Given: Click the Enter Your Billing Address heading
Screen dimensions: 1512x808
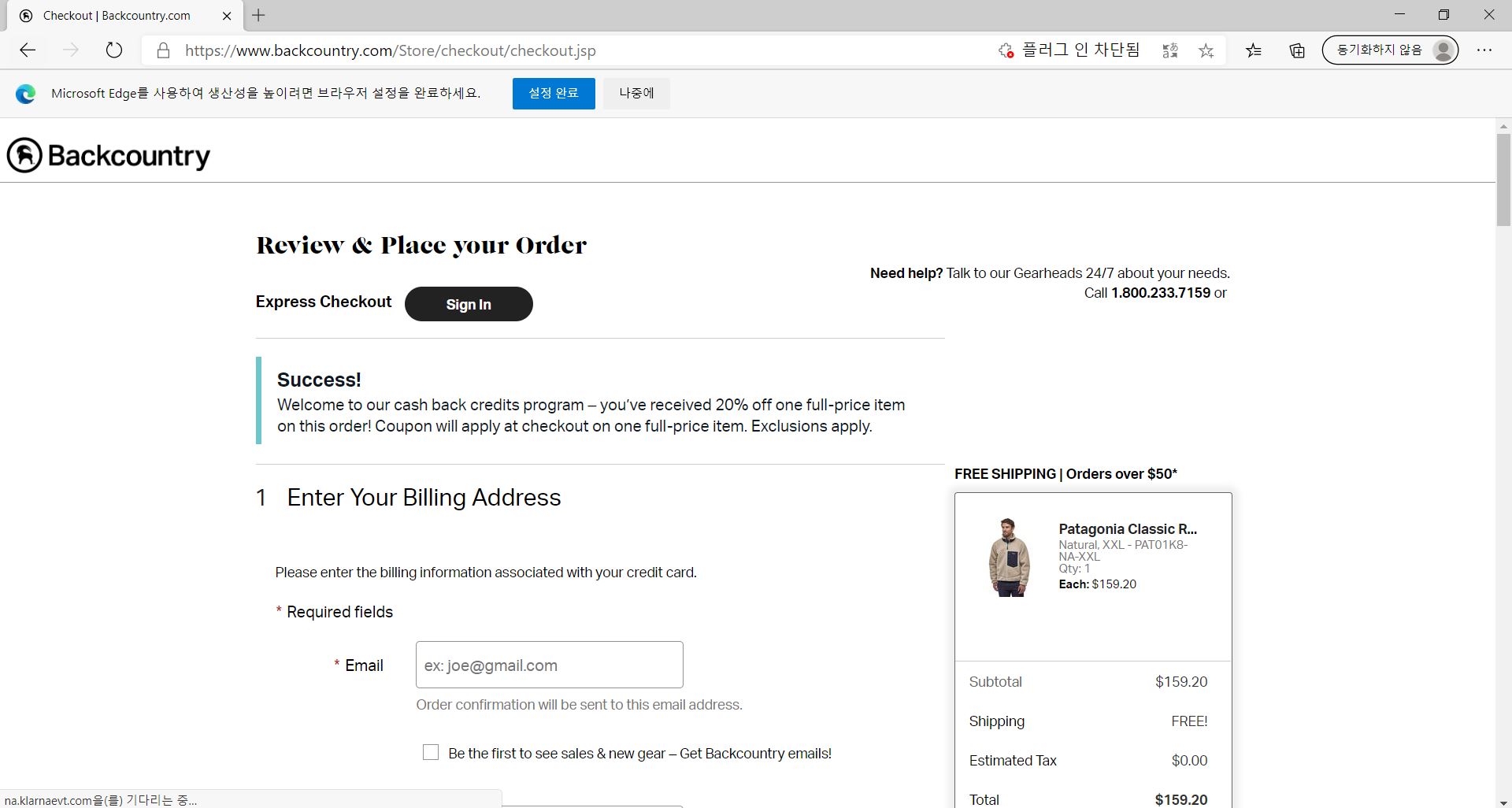Looking at the screenshot, I should [424, 498].
